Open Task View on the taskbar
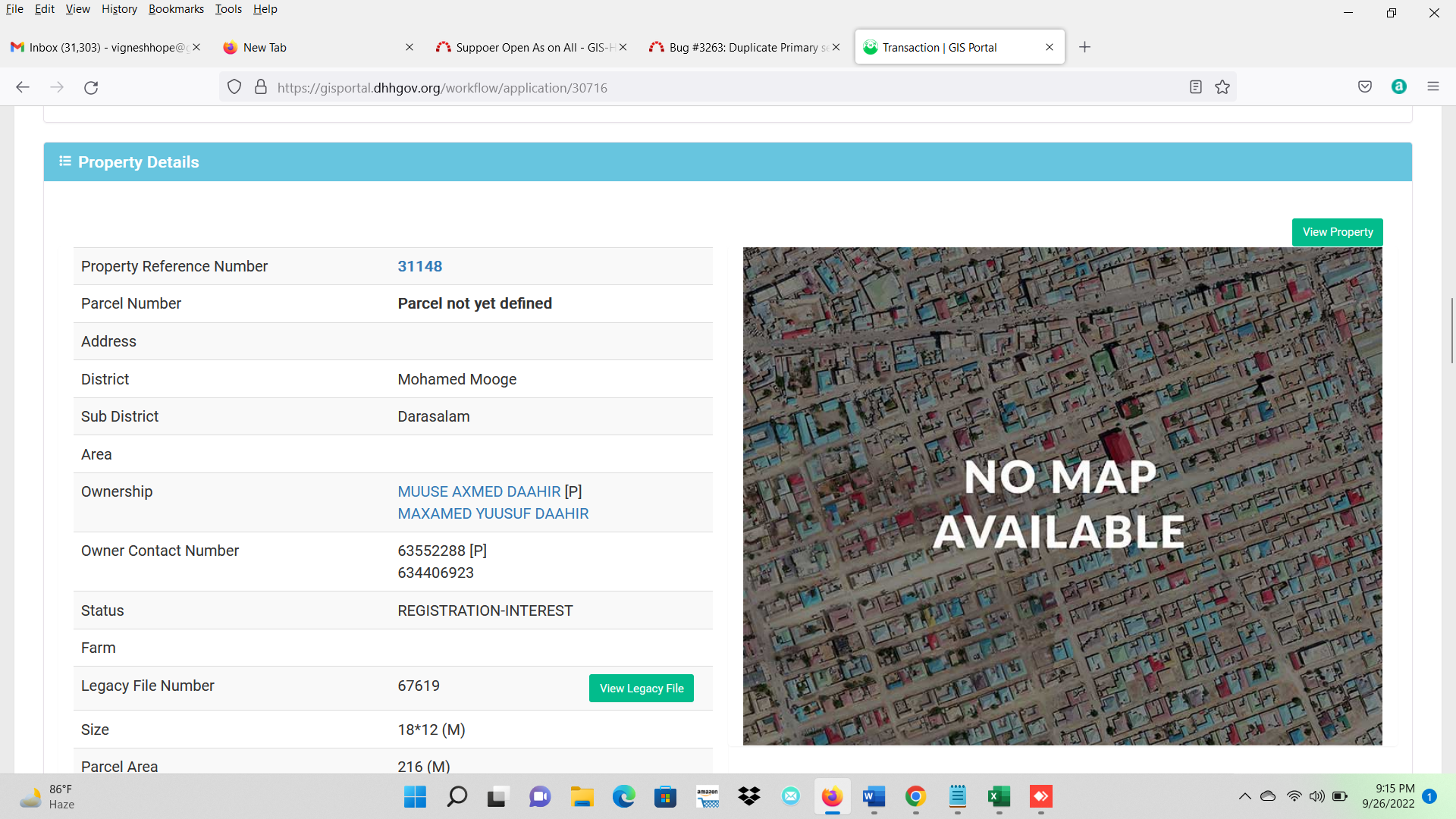This screenshot has height=819, width=1456. tap(497, 796)
